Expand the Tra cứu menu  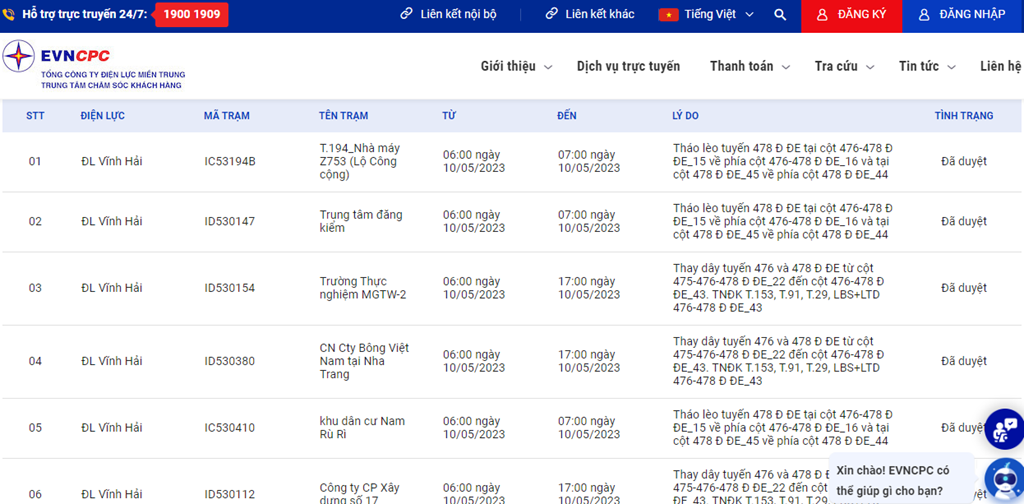(x=844, y=67)
